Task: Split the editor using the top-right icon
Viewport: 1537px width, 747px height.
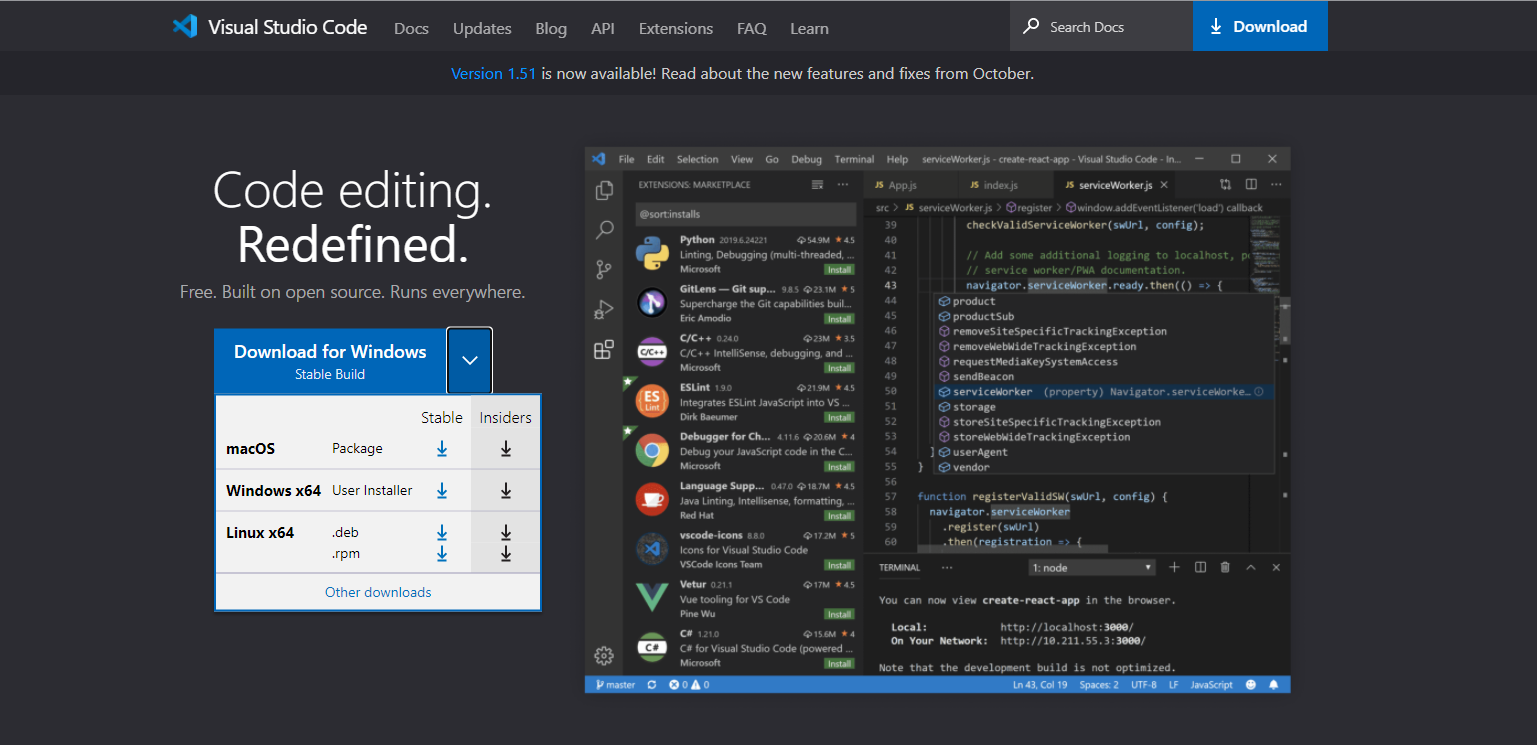Action: tap(1251, 185)
